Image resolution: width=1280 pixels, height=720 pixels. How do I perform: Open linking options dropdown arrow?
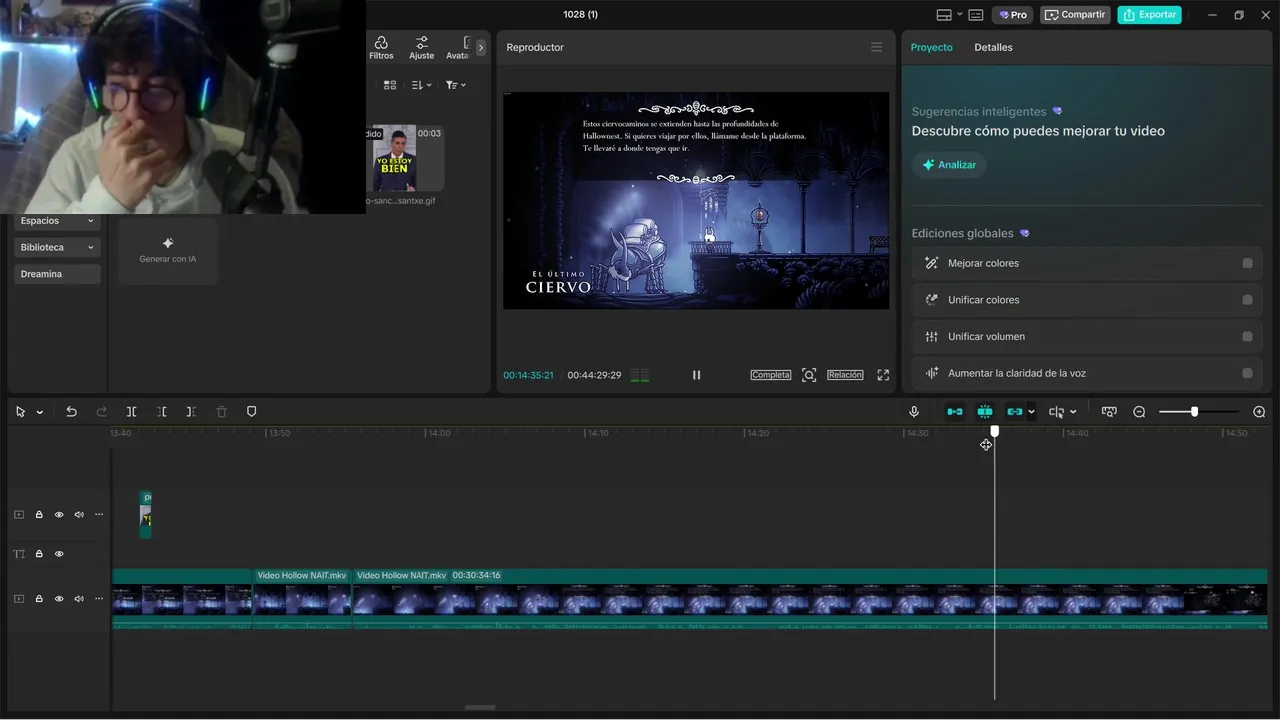point(1031,412)
